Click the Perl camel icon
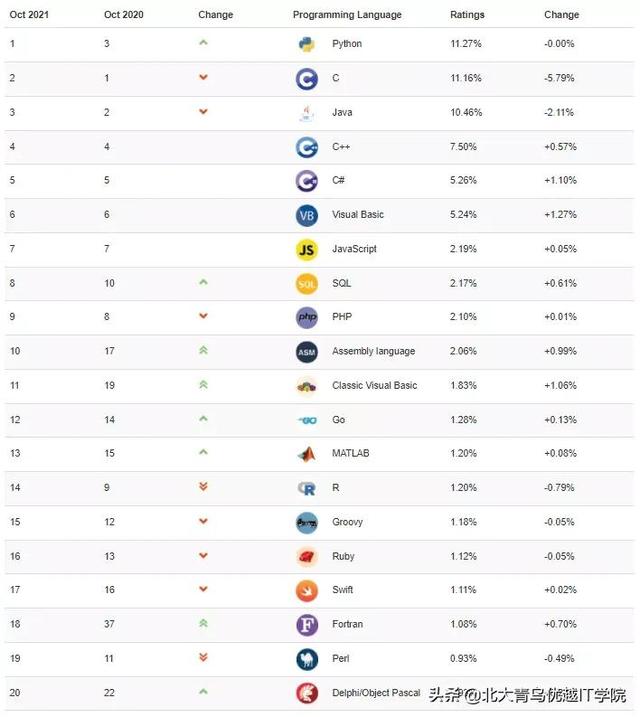 pyautogui.click(x=307, y=659)
